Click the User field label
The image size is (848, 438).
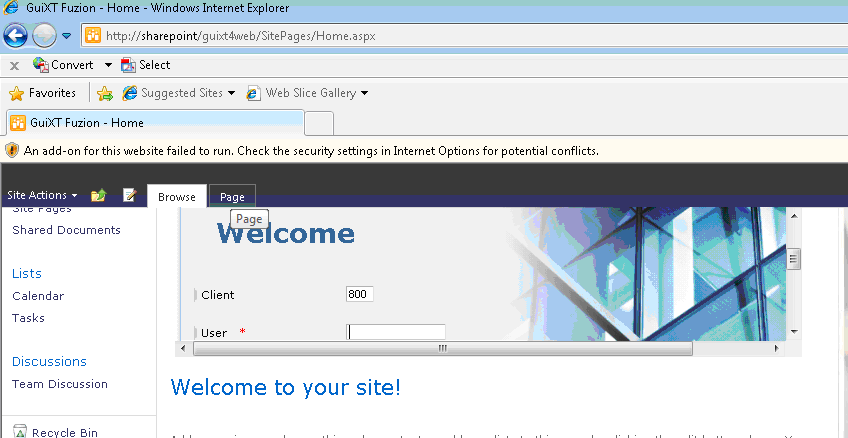tap(214, 333)
